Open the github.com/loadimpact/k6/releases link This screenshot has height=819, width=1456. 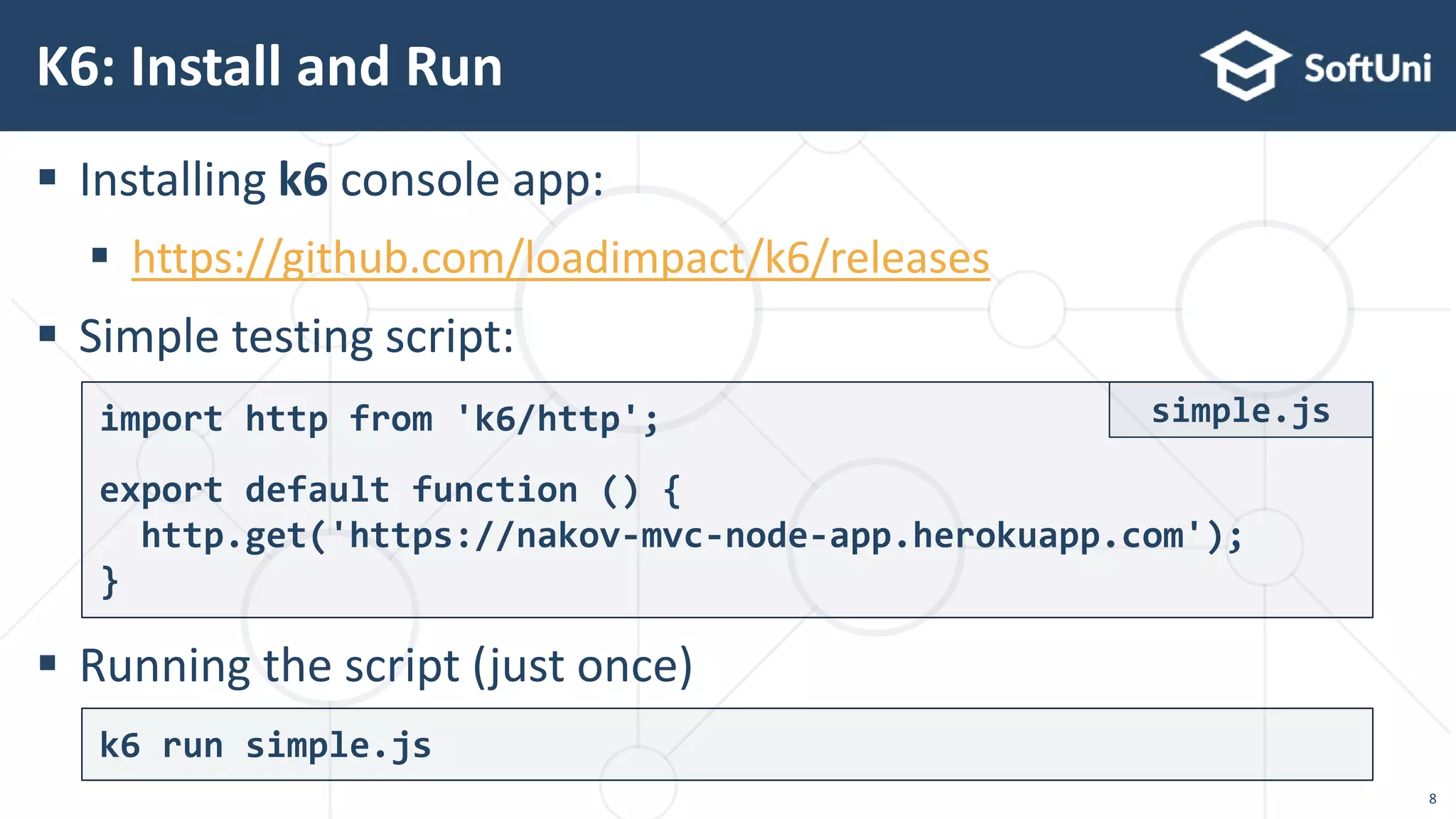[x=560, y=257]
